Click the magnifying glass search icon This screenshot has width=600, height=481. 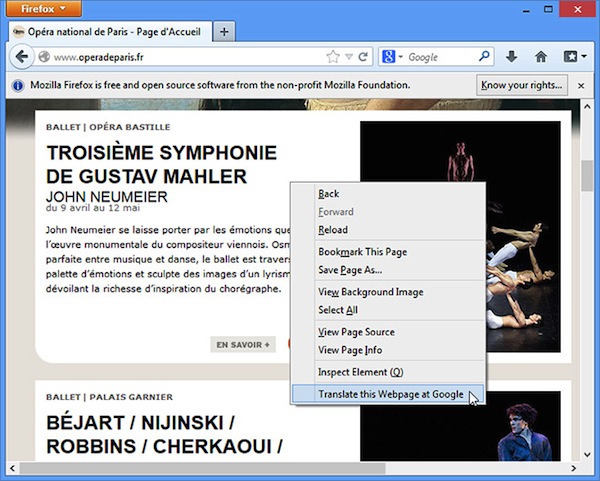pyautogui.click(x=484, y=57)
